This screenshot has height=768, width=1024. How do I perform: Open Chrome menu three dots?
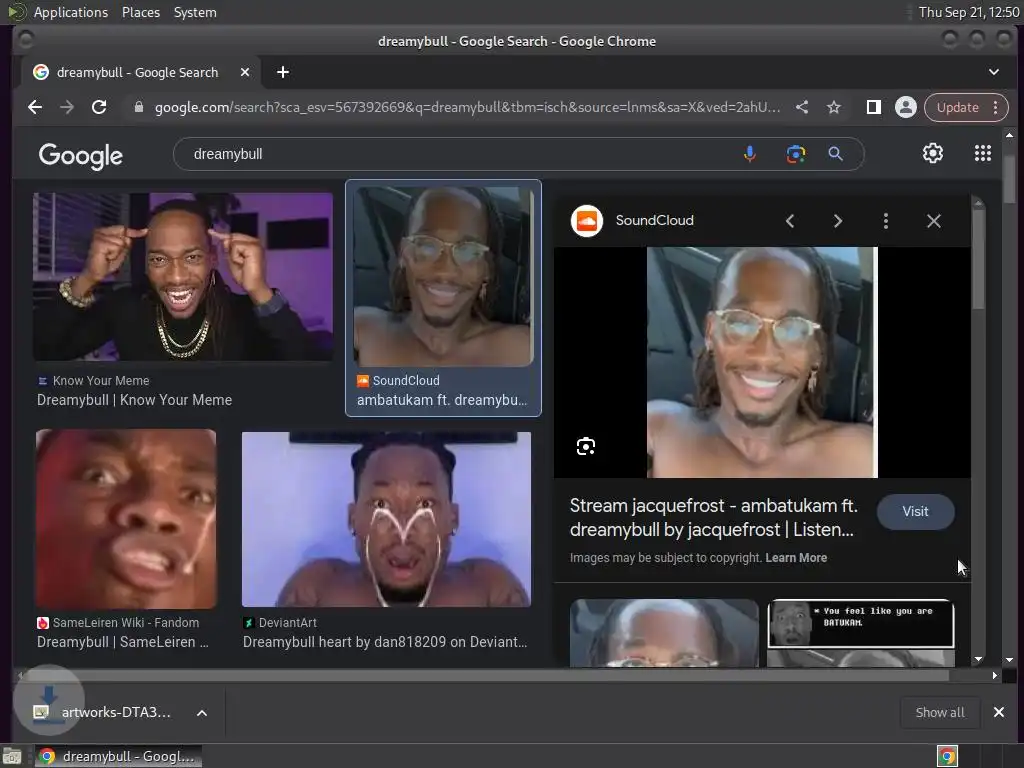[995, 107]
